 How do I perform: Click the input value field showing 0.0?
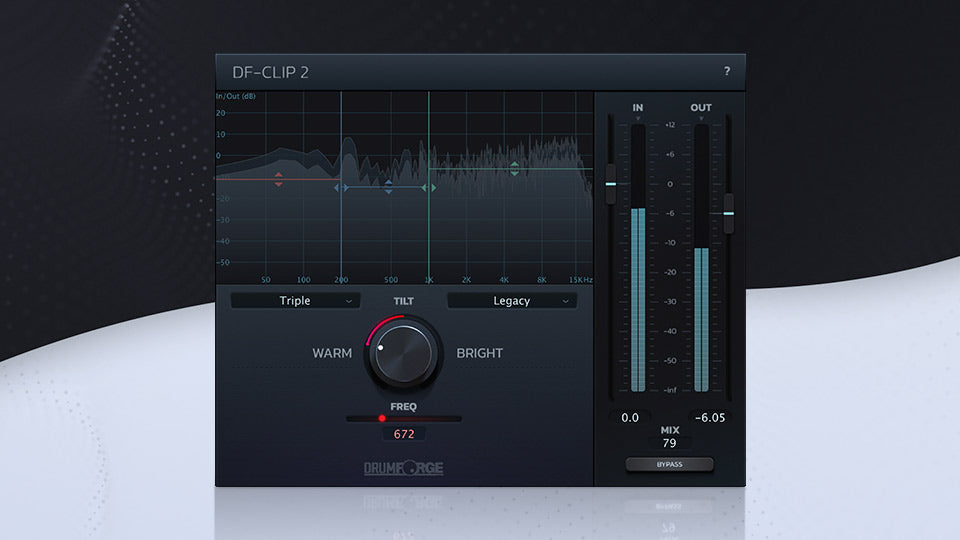(x=630, y=417)
